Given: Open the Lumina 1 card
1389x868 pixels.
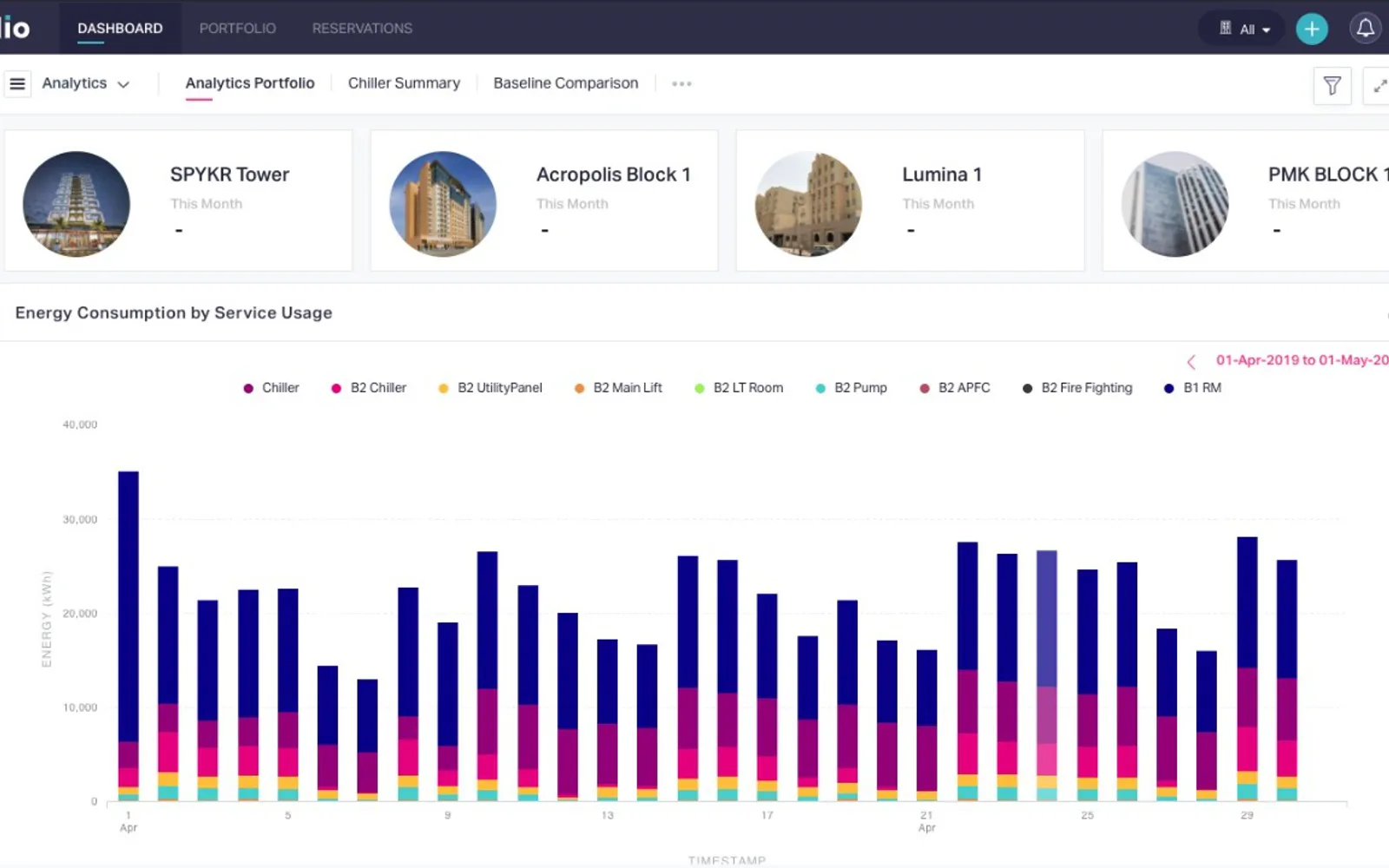Looking at the screenshot, I should (x=910, y=201).
